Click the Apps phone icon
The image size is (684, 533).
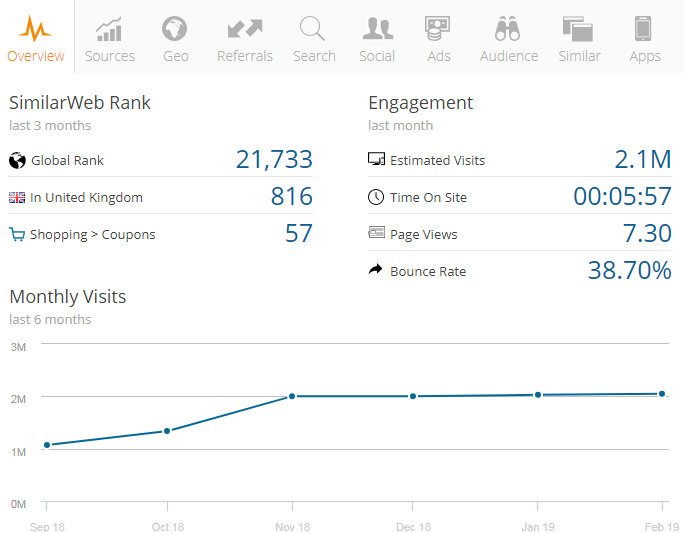tap(643, 28)
